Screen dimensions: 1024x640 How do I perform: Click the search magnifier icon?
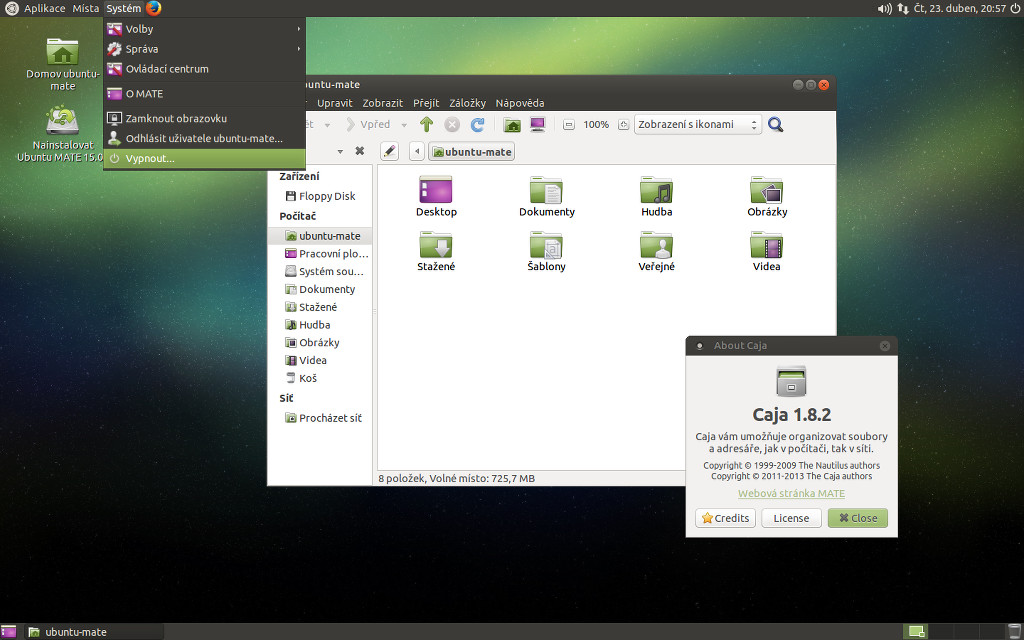tap(775, 124)
